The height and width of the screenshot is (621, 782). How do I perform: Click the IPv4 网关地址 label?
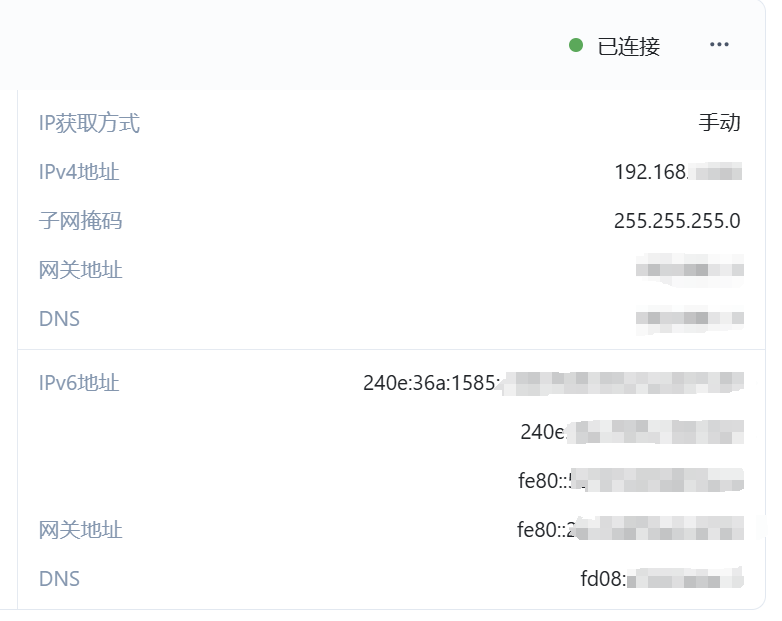click(x=80, y=270)
